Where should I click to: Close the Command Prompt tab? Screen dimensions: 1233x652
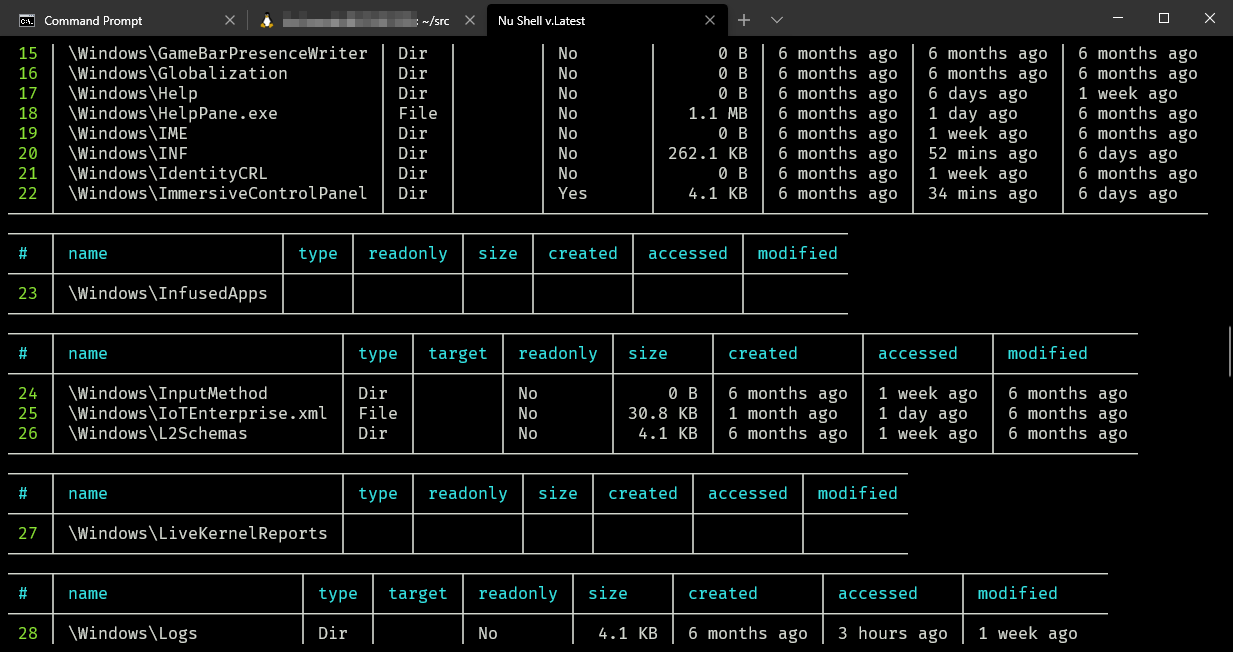coord(230,20)
